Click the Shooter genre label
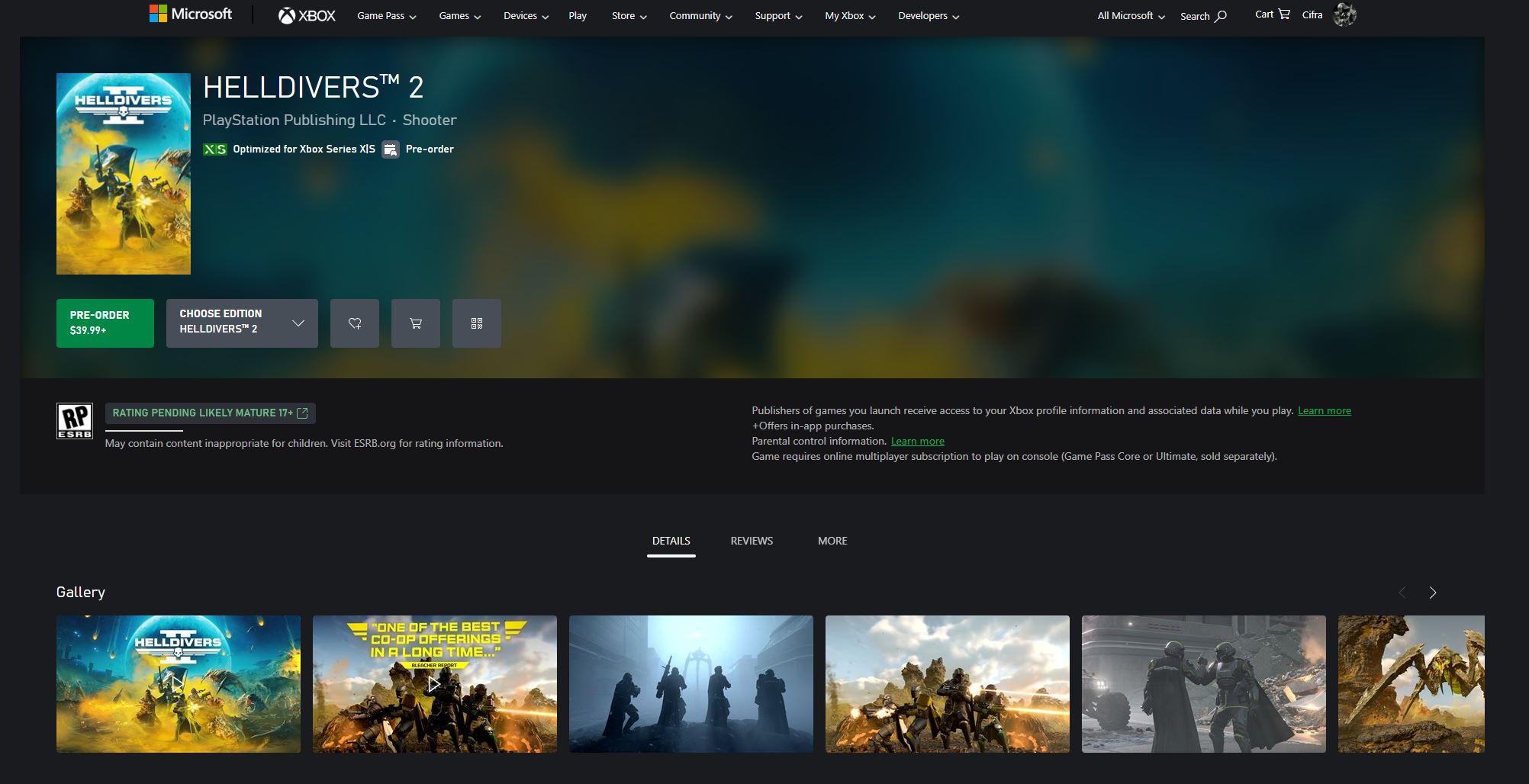 pos(430,120)
